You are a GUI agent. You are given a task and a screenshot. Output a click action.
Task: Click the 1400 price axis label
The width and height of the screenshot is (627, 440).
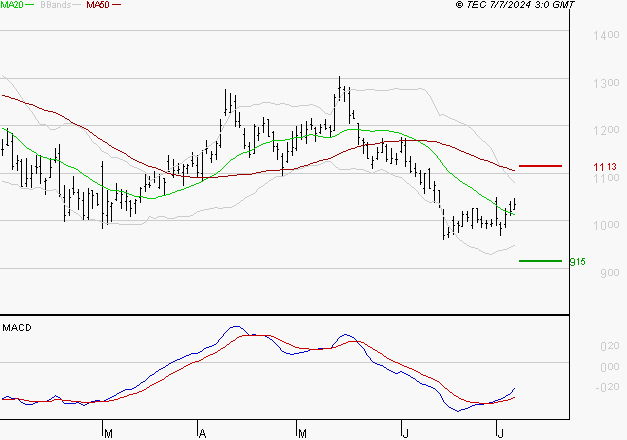606,35
